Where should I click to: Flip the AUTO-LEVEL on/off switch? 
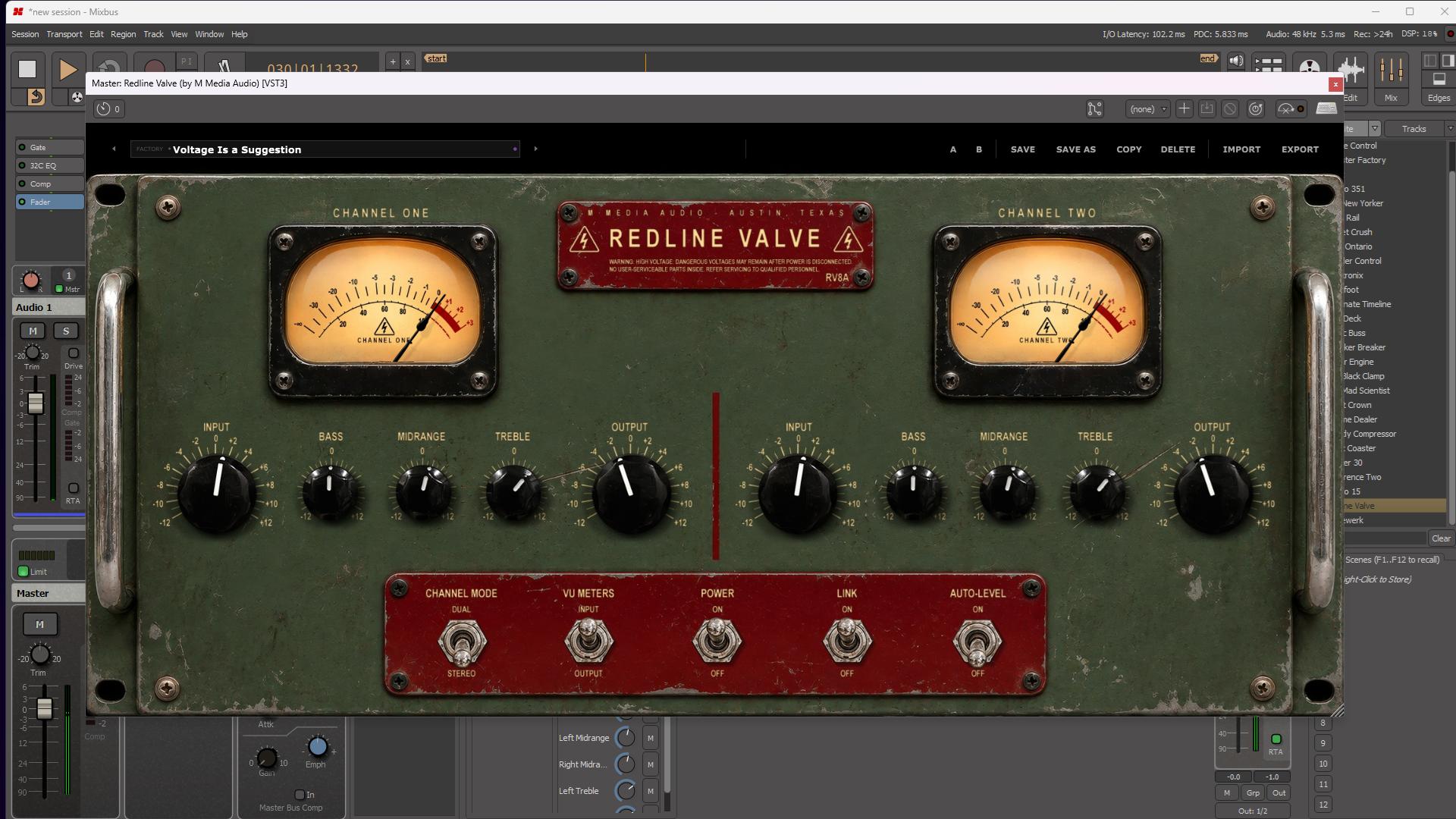pyautogui.click(x=977, y=643)
